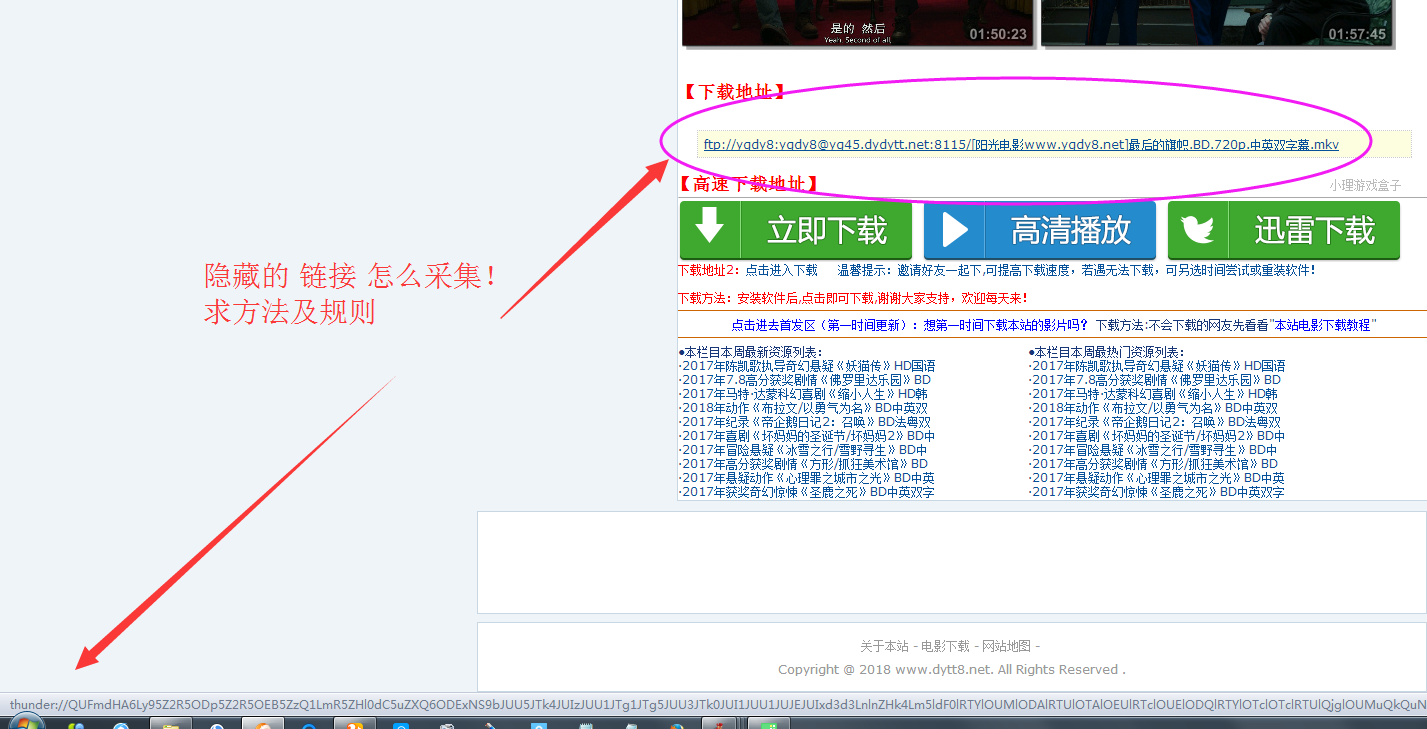
Task: Click the movie screenshot thumbnail showing 01:50:23
Action: [x=857, y=22]
